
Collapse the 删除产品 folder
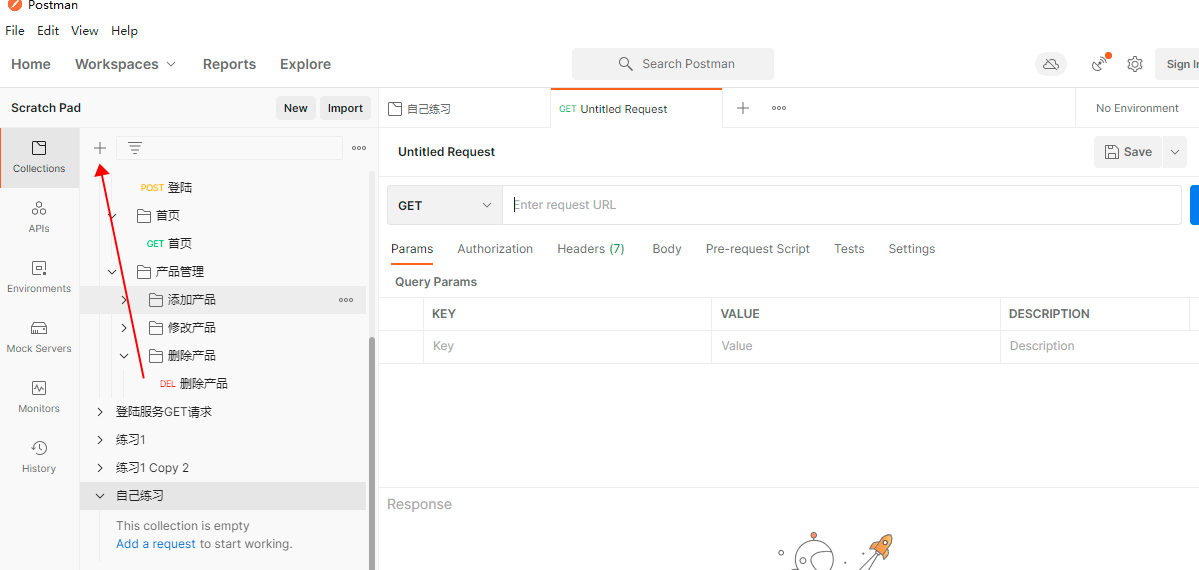[124, 356]
